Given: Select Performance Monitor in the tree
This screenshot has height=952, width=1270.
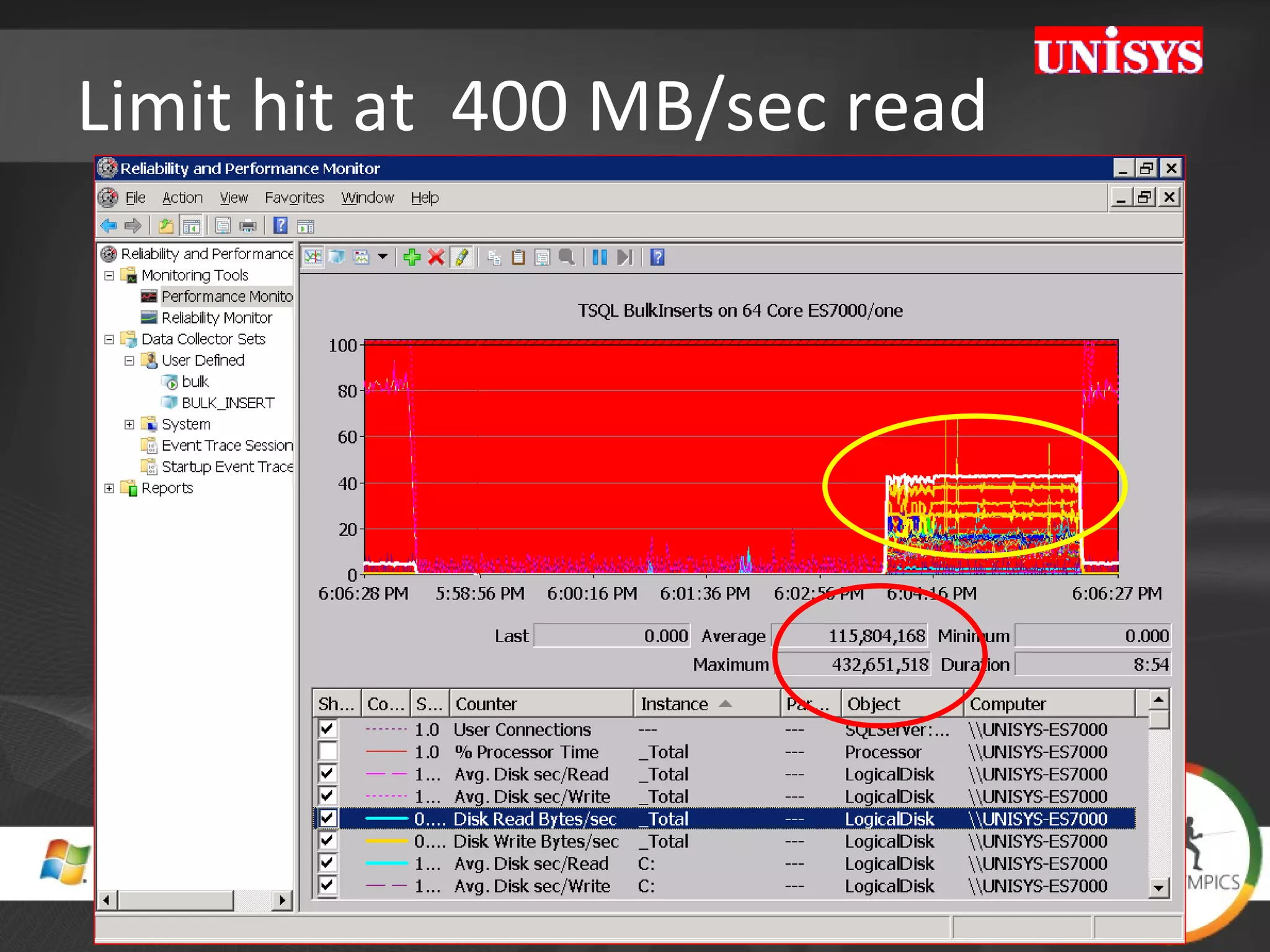Looking at the screenshot, I should 227,296.
